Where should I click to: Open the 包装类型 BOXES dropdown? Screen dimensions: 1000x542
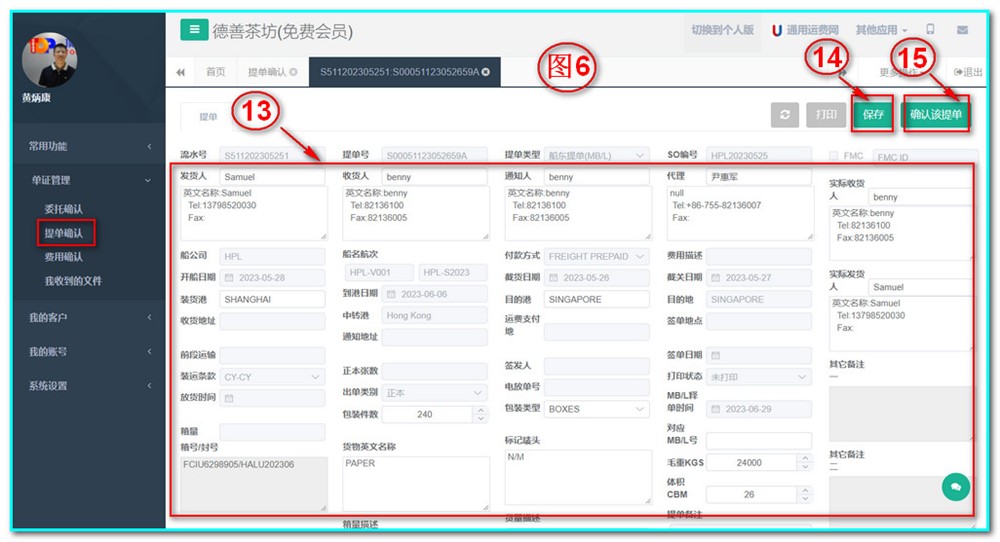[596, 409]
